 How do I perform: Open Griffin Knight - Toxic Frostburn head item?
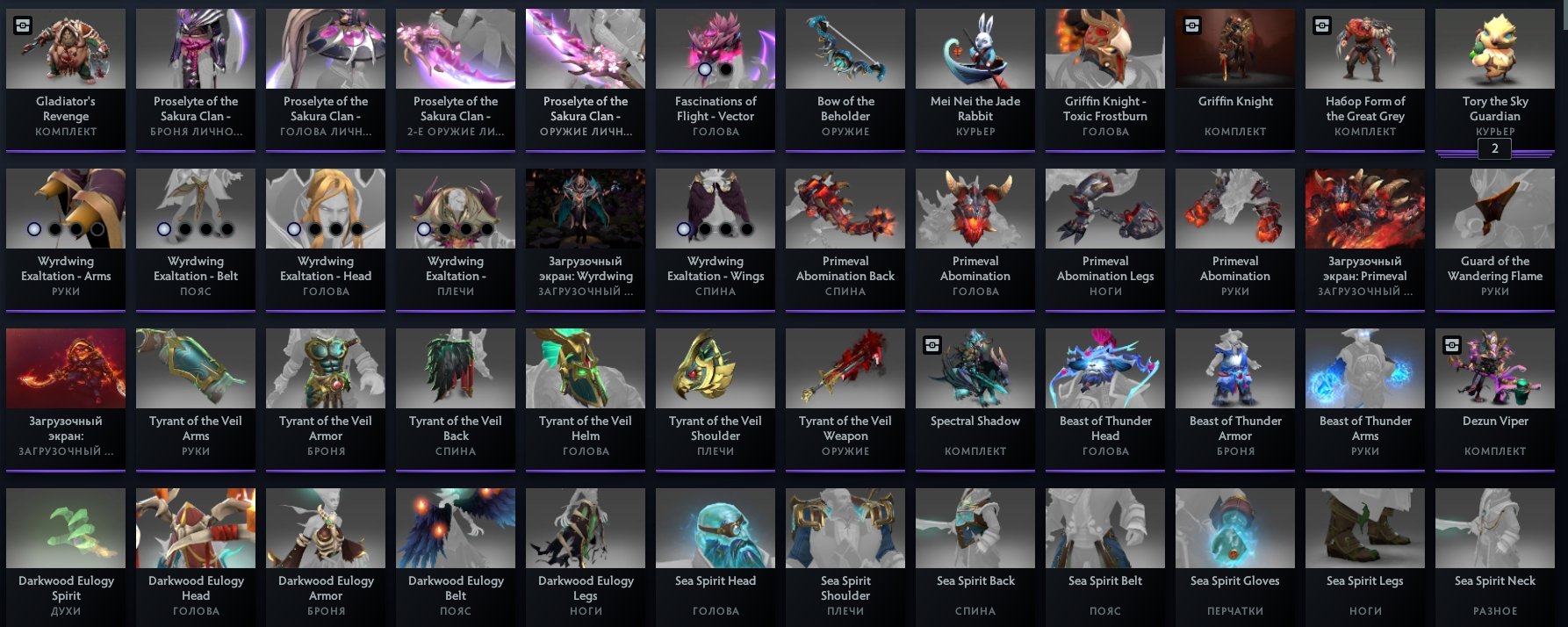point(1105,79)
